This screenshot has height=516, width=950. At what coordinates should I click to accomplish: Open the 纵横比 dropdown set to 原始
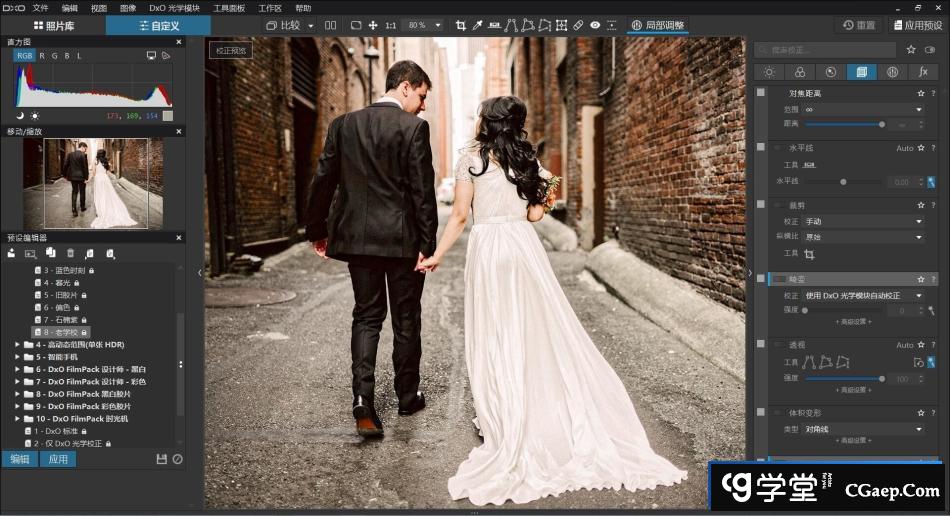point(864,237)
